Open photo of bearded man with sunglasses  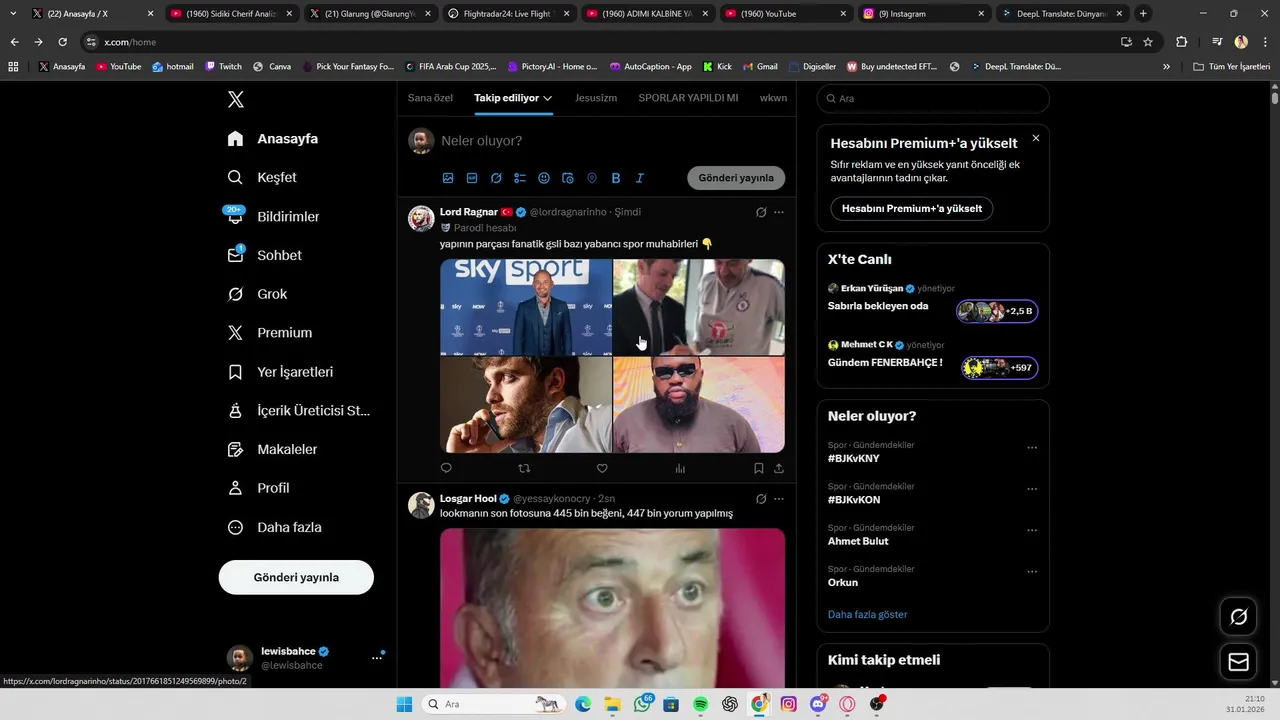699,405
